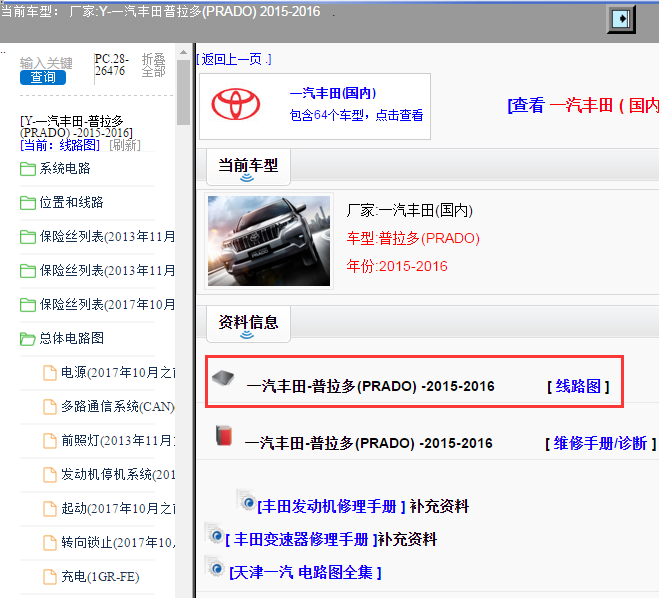659x598 pixels.
Task: Open the 线路图 link for Prado
Action: [x=578, y=386]
